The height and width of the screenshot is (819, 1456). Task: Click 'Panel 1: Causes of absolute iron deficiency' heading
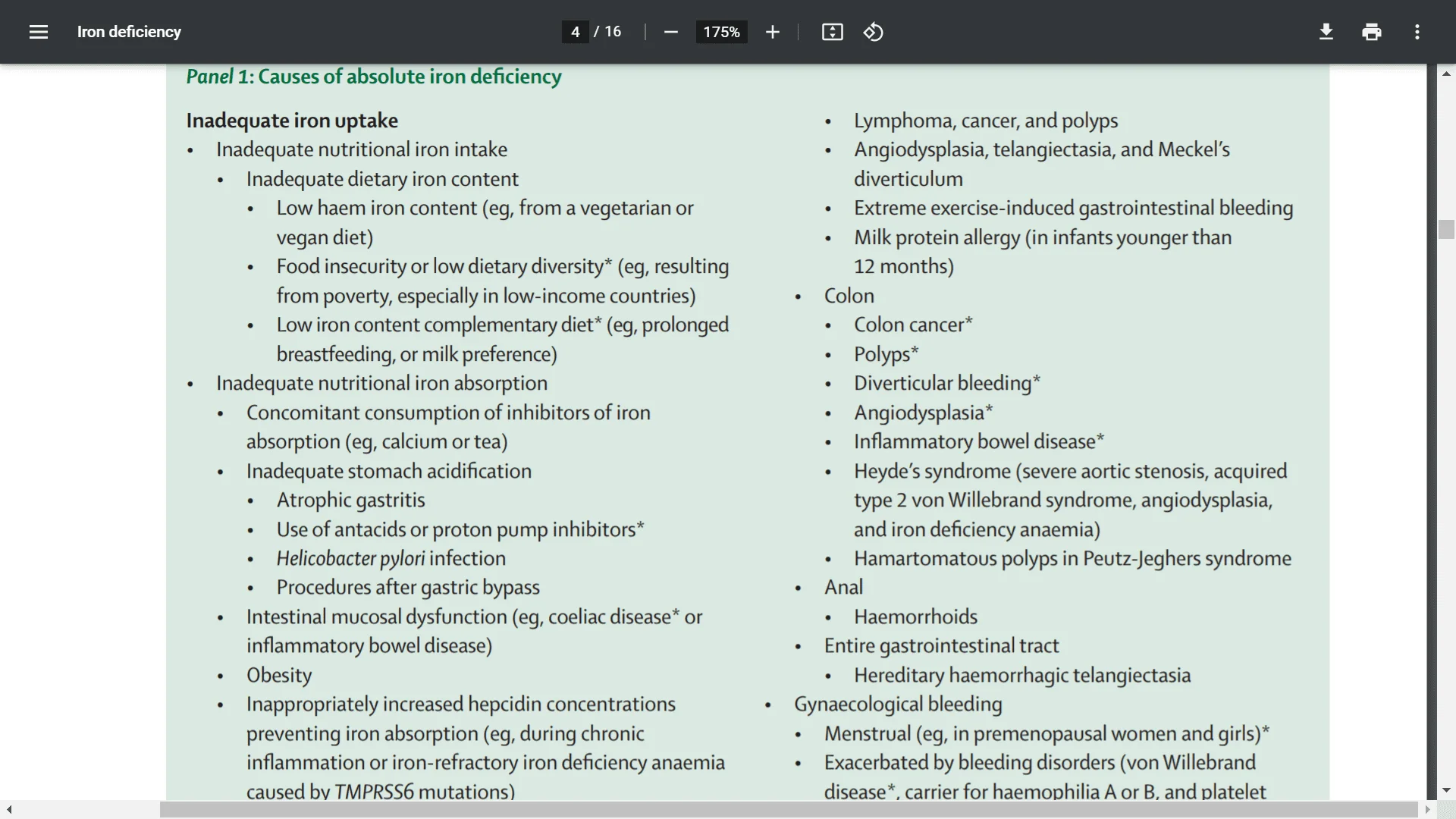[374, 77]
